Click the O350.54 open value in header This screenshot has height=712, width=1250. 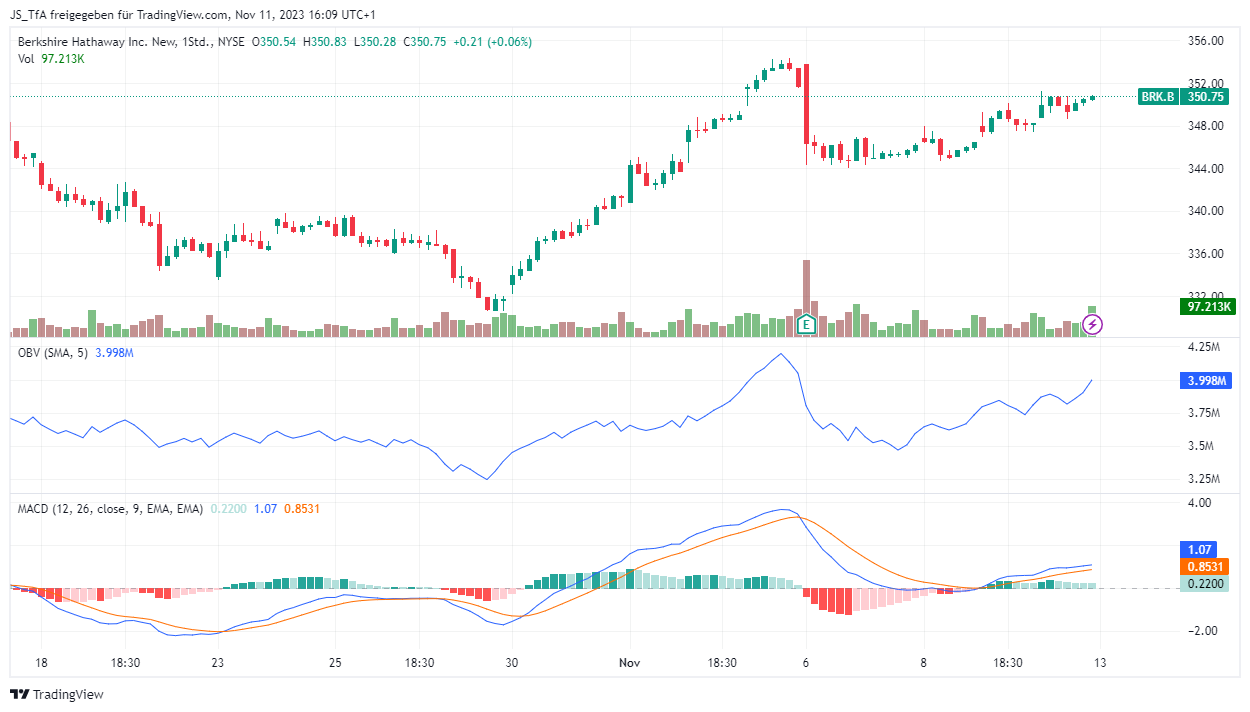pyautogui.click(x=274, y=42)
